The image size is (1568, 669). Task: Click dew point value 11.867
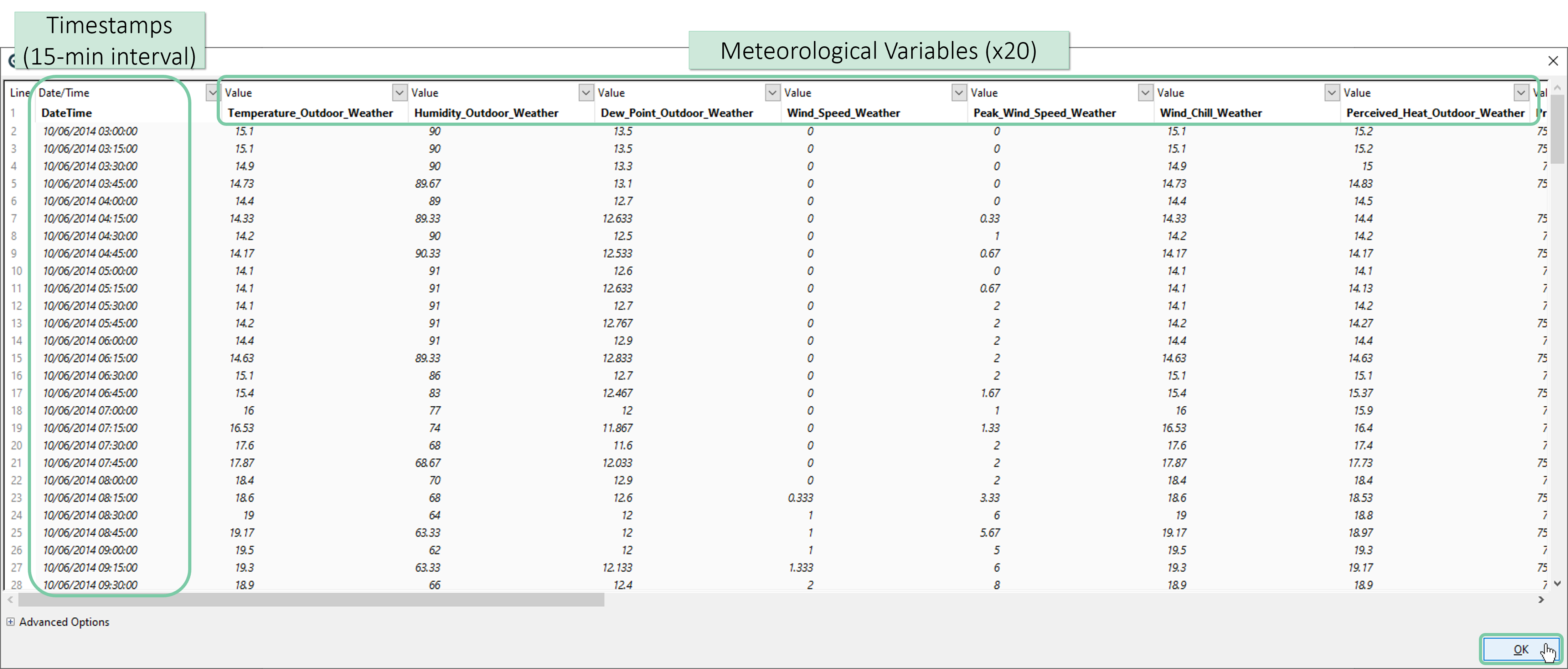pos(617,428)
